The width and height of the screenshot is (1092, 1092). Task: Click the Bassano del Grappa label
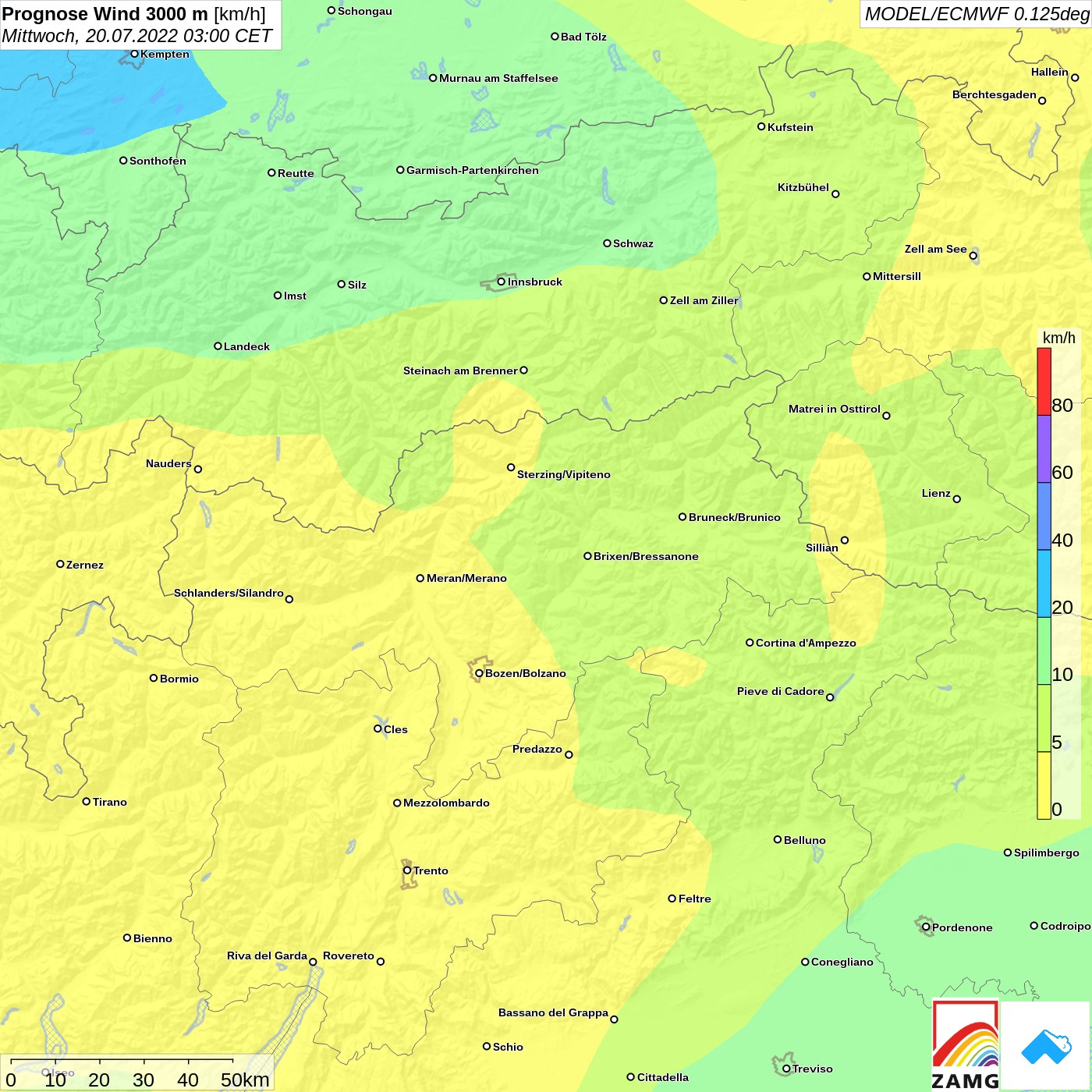point(553,1012)
